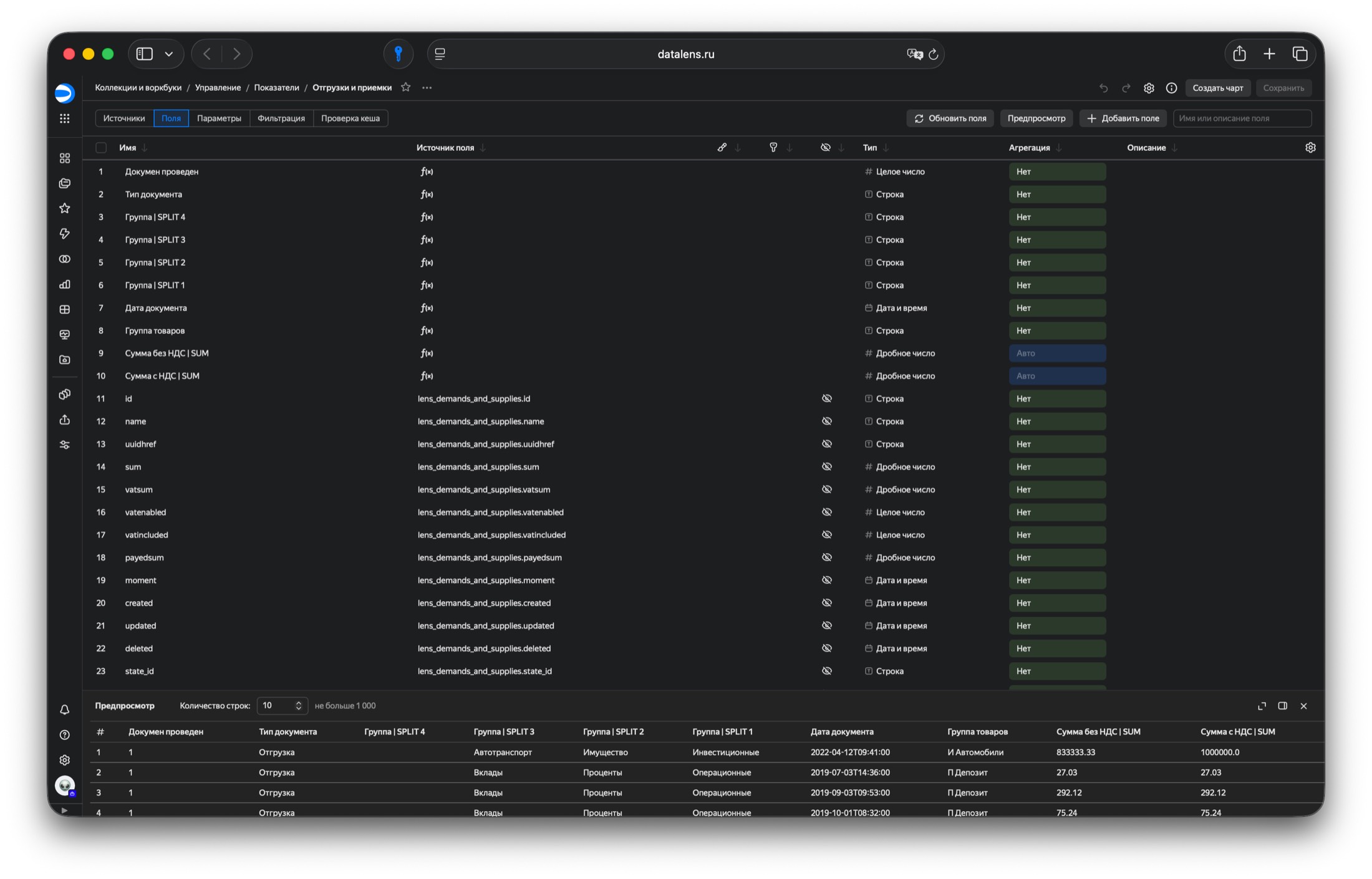Show dataset info icon

(x=1172, y=88)
